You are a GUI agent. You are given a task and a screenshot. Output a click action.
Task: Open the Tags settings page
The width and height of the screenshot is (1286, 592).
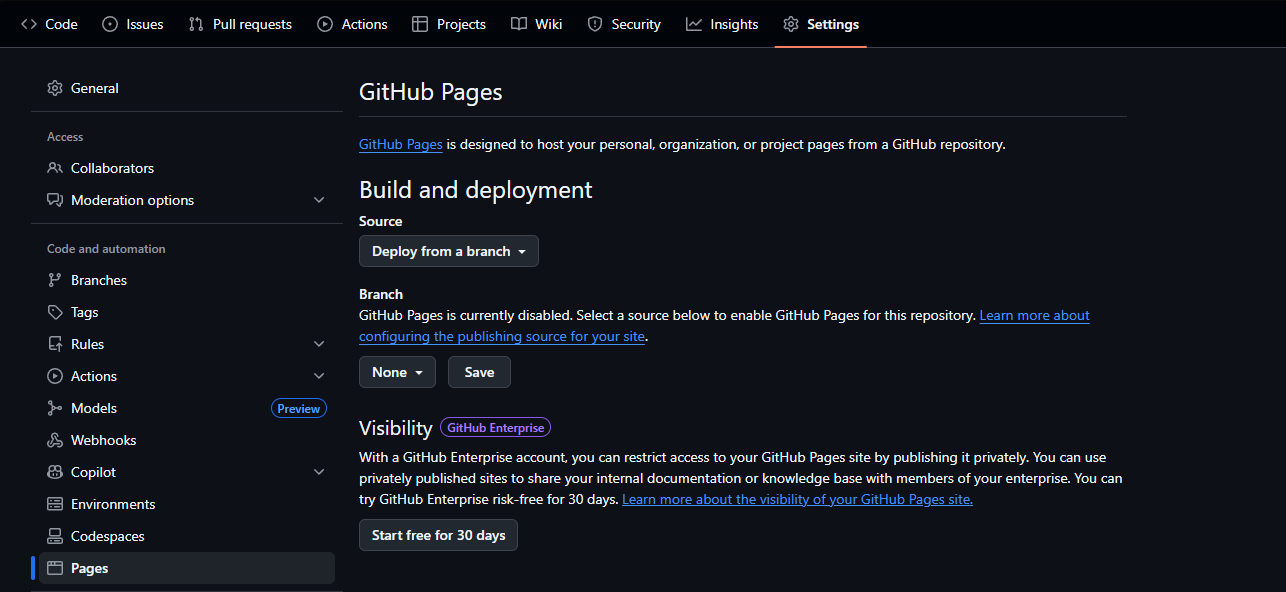82,311
